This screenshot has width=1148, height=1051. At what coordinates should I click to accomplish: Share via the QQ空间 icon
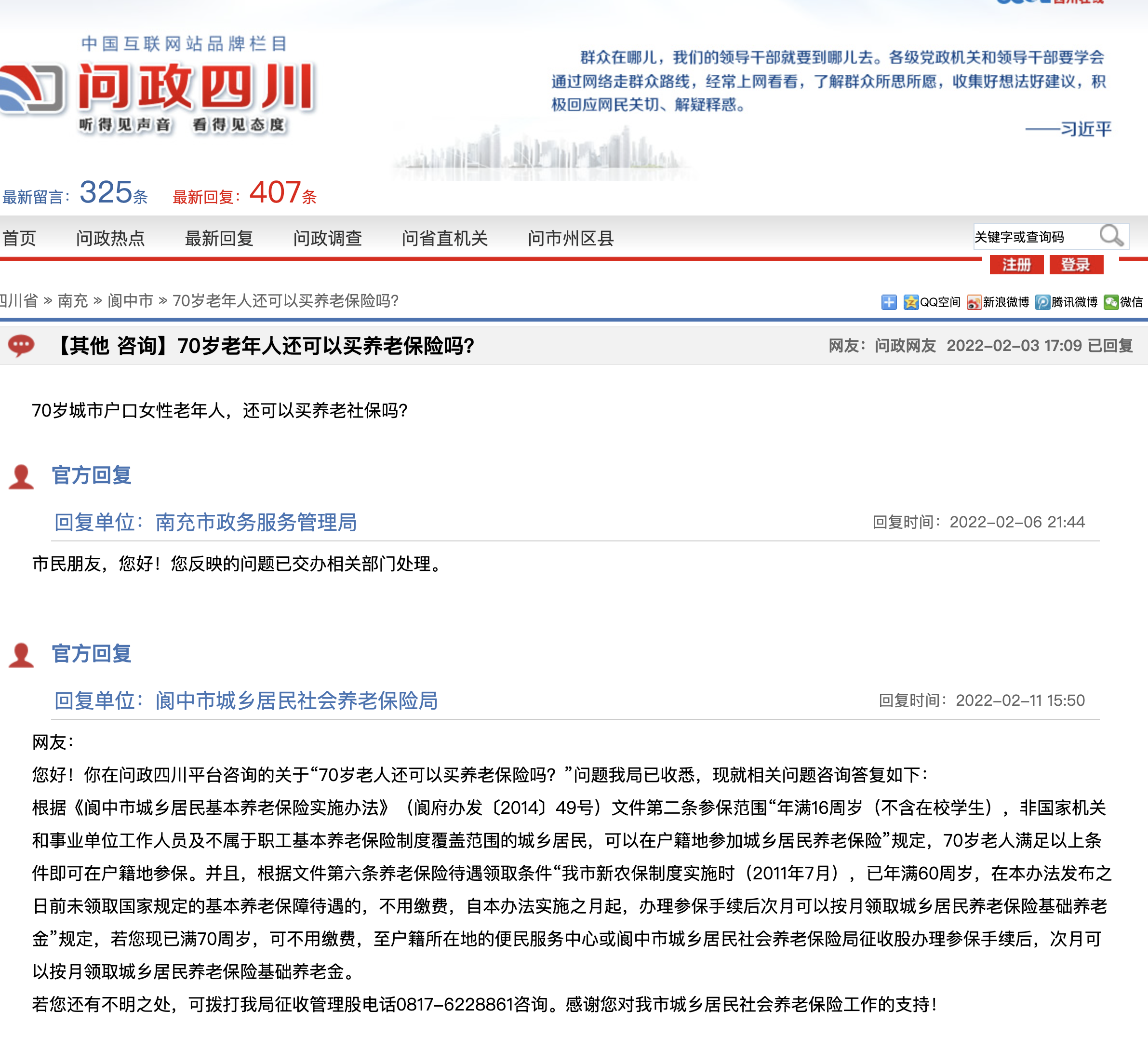[911, 302]
